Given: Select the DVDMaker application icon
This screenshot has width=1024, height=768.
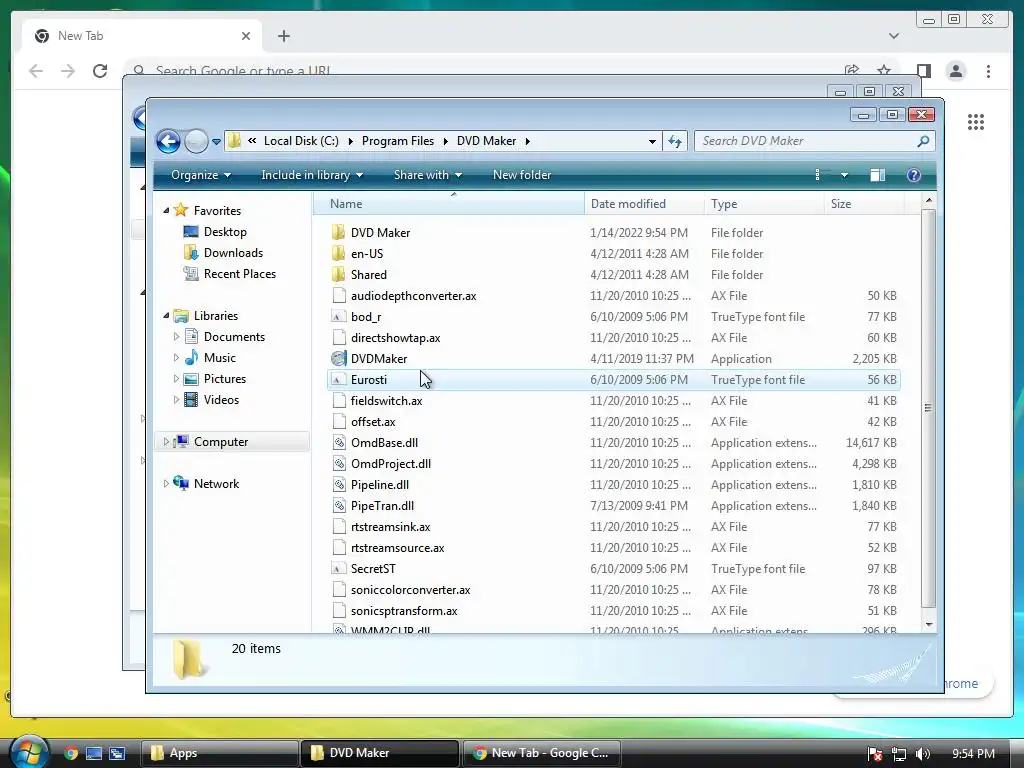Looking at the screenshot, I should pyautogui.click(x=338, y=359).
